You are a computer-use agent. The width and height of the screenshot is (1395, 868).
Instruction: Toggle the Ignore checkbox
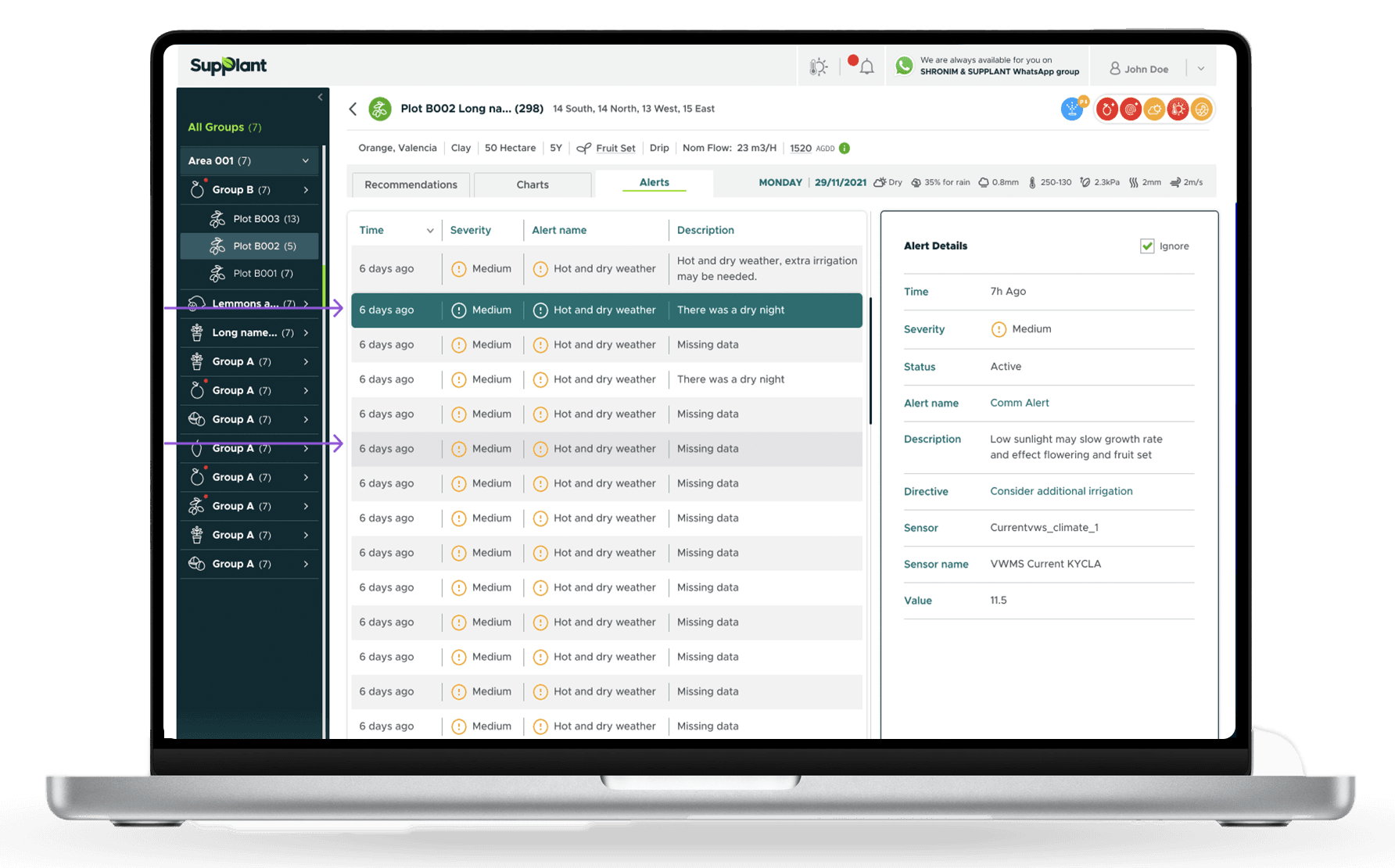pyautogui.click(x=1147, y=246)
